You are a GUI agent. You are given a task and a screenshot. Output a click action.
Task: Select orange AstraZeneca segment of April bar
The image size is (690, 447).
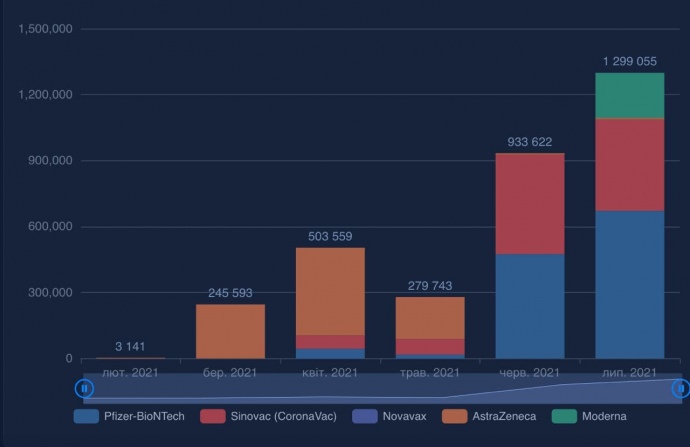[330, 291]
